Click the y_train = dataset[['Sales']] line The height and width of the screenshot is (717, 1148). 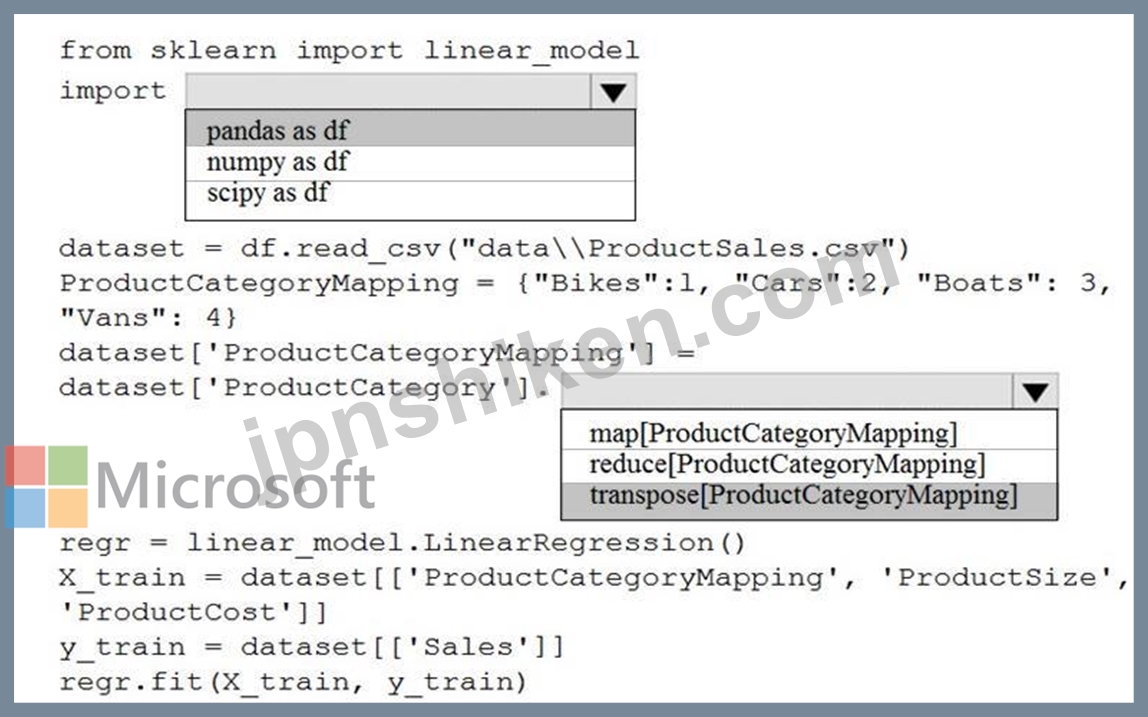tap(311, 647)
